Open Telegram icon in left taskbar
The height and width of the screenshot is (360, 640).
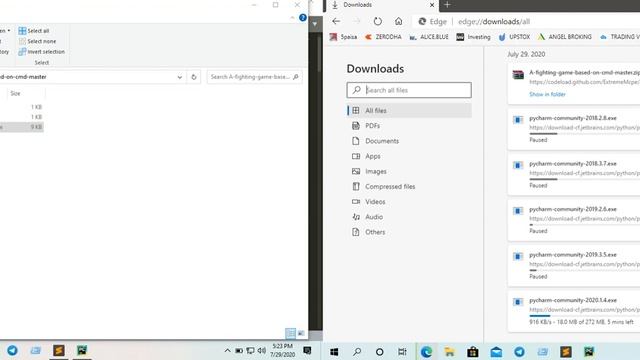(x=12, y=350)
